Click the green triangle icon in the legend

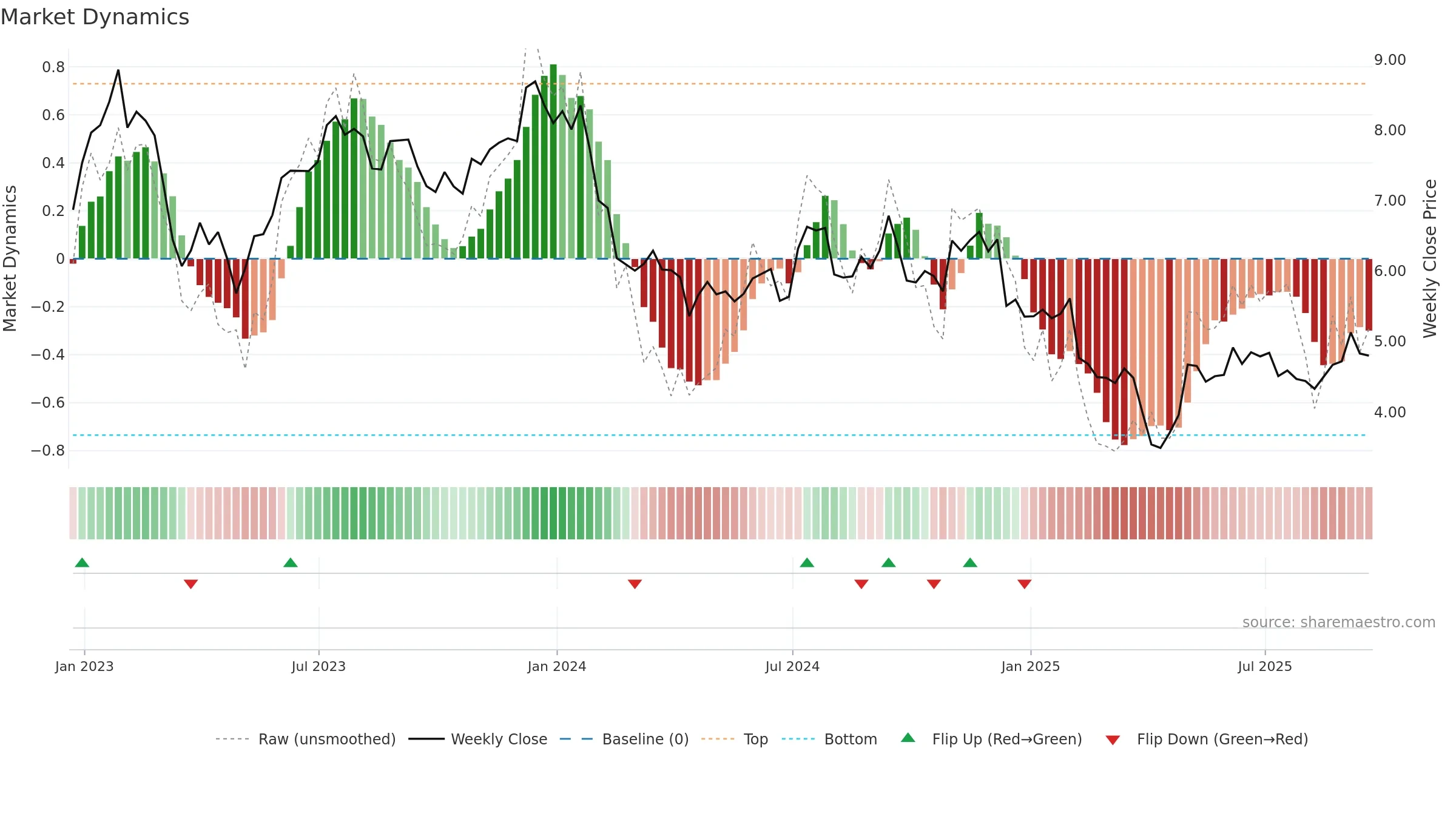[908, 738]
